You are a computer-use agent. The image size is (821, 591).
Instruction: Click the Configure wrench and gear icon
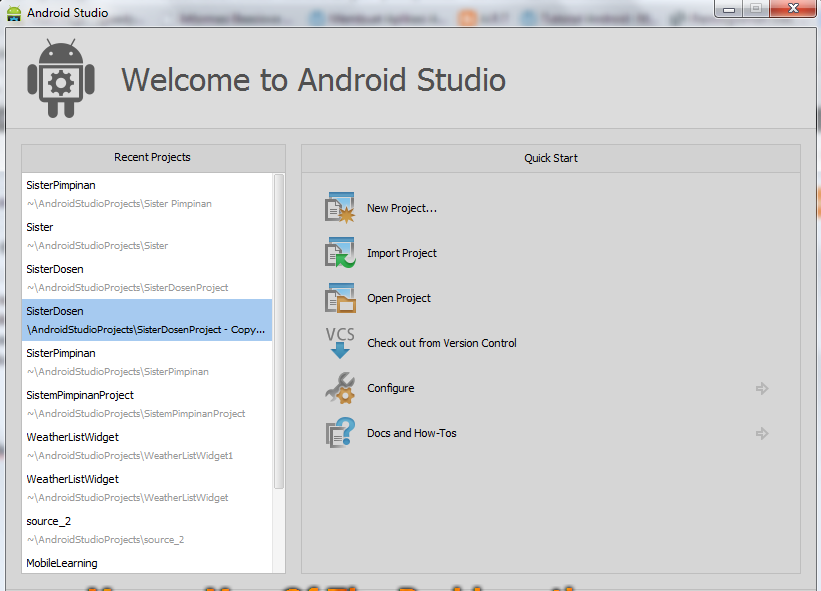(x=340, y=388)
